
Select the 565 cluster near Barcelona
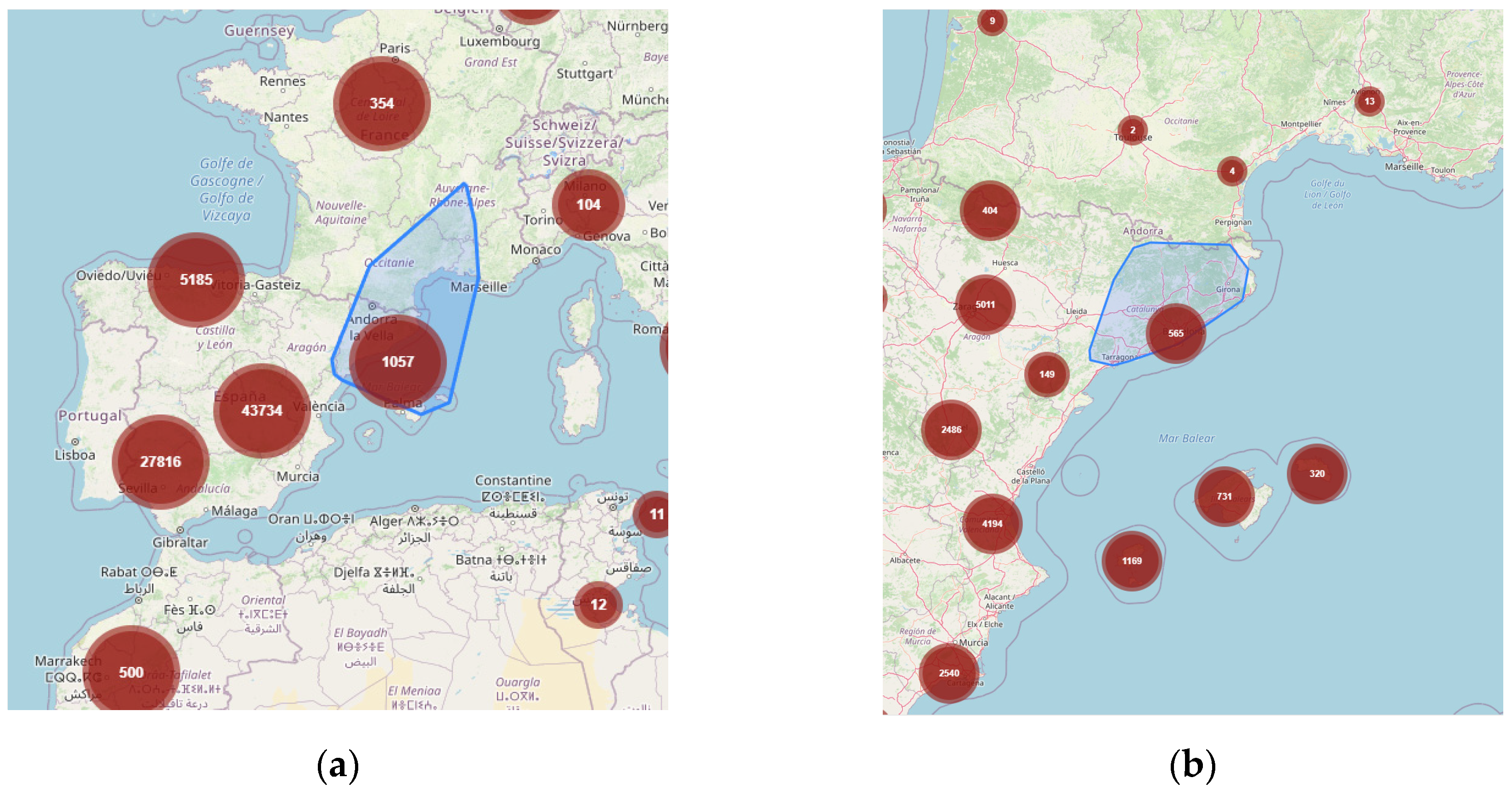click(1175, 333)
